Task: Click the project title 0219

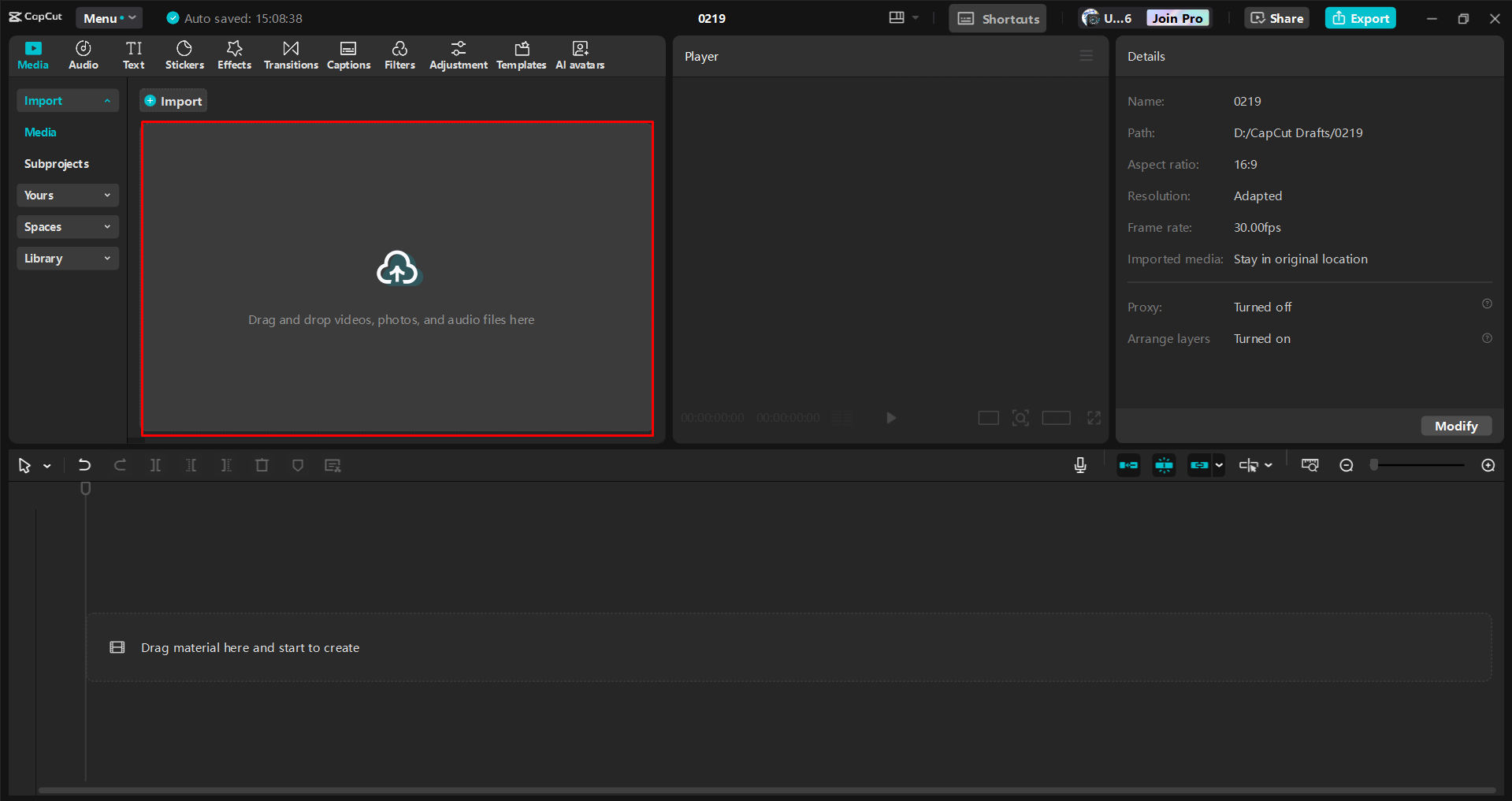Action: 711,18
